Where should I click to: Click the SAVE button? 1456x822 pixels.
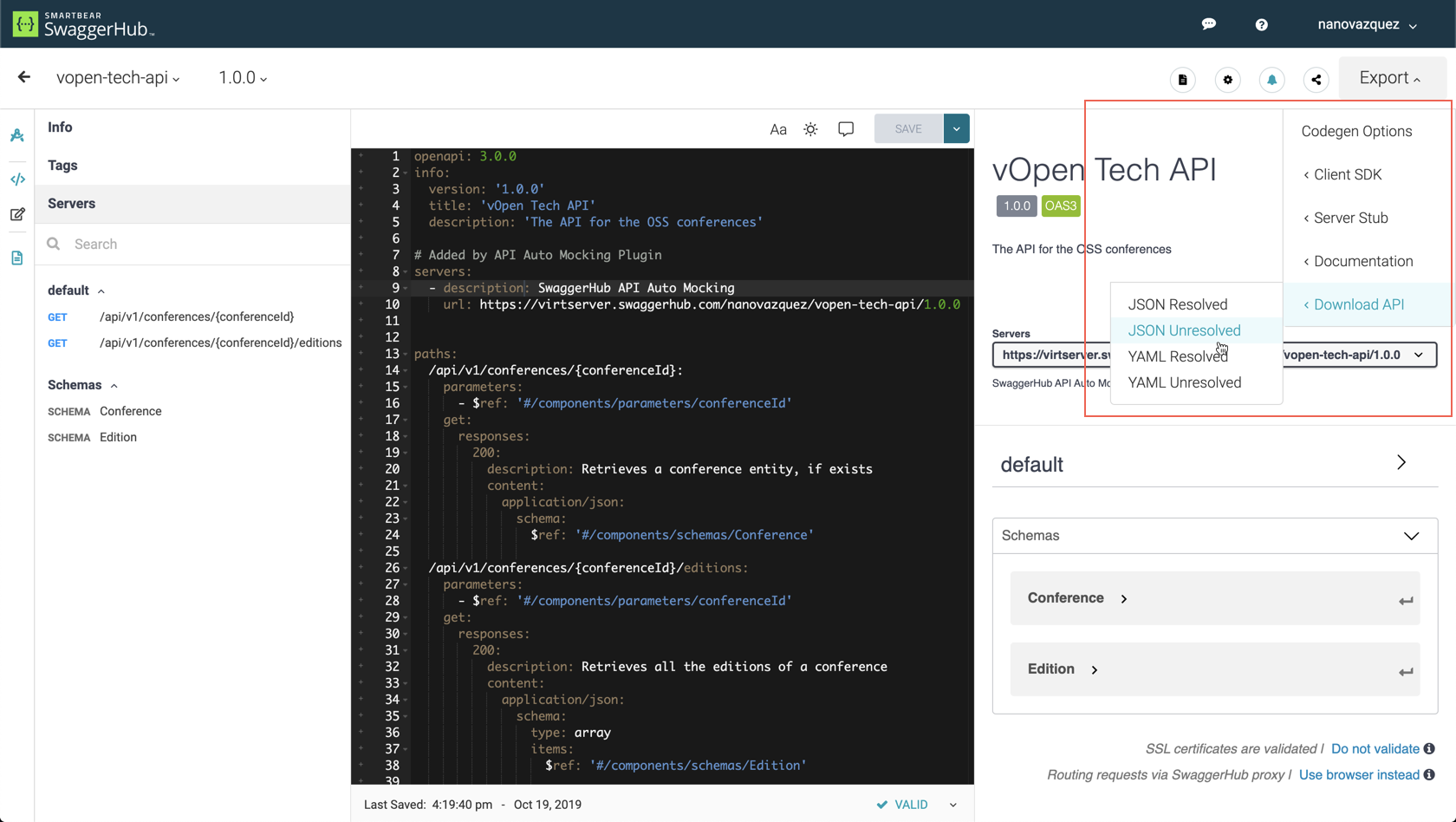908,128
